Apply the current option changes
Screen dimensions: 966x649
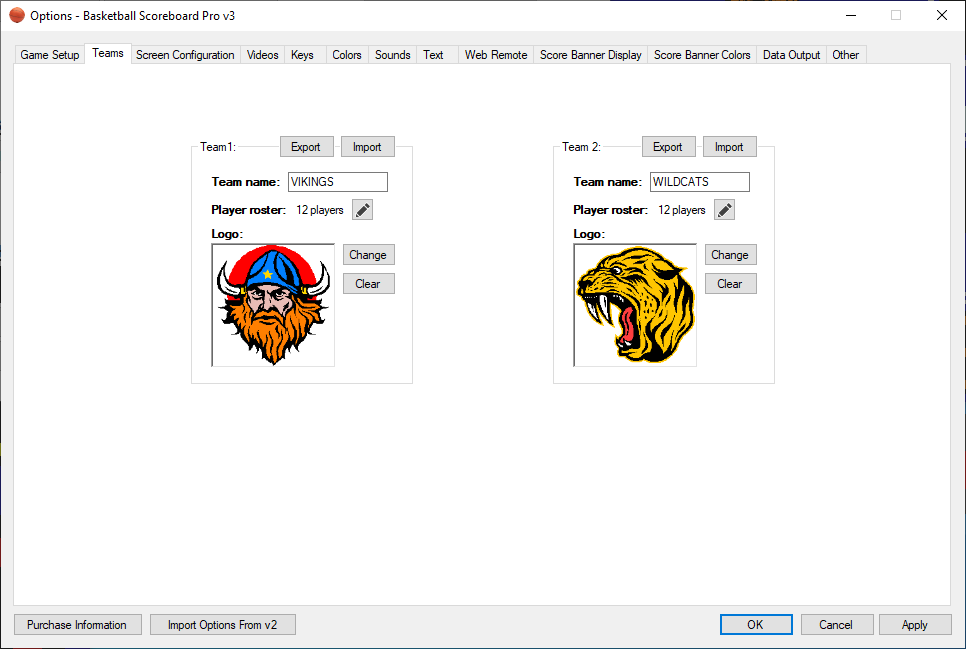pos(914,625)
